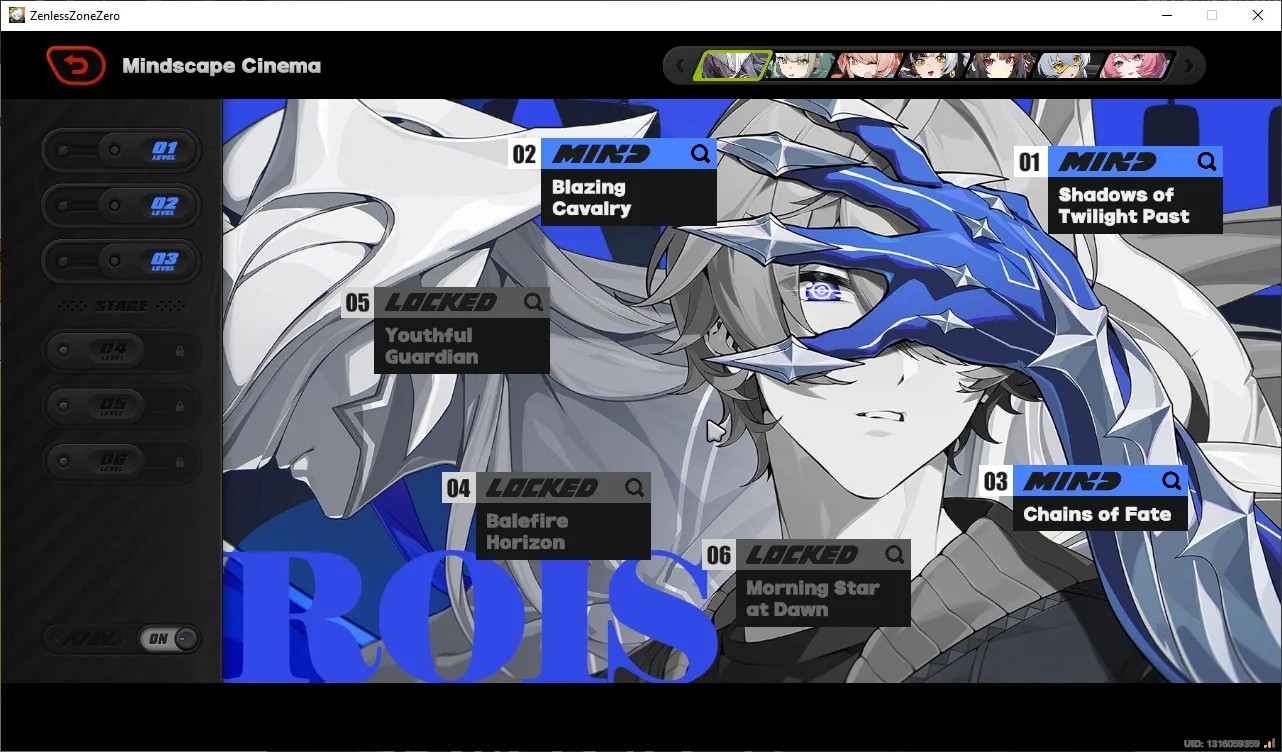1282x752 pixels.
Task: Click the 05 number badge beside Youthful Guardian
Action: pyautogui.click(x=357, y=302)
